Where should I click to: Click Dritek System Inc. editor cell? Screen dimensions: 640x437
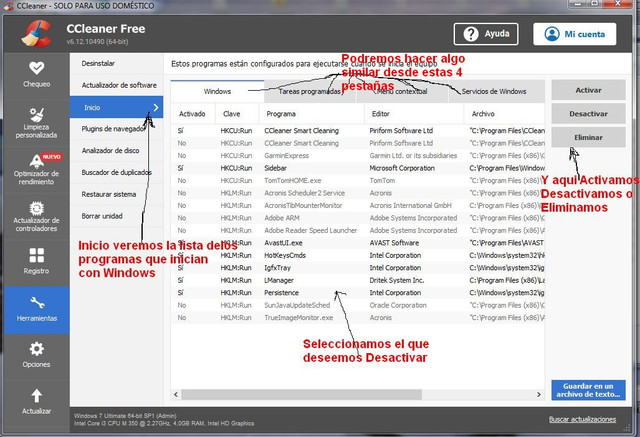pyautogui.click(x=397, y=280)
